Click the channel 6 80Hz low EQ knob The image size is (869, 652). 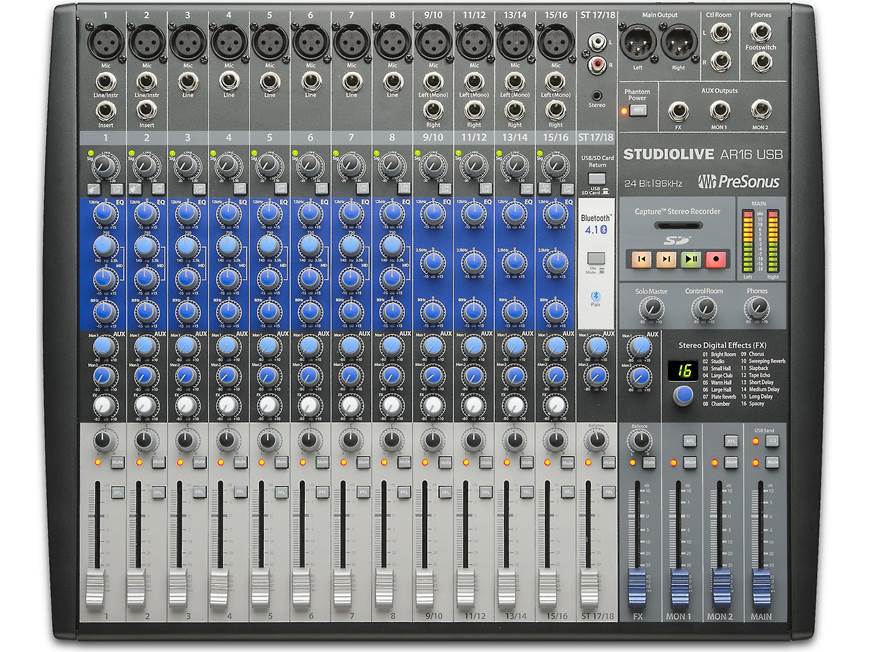[310, 312]
